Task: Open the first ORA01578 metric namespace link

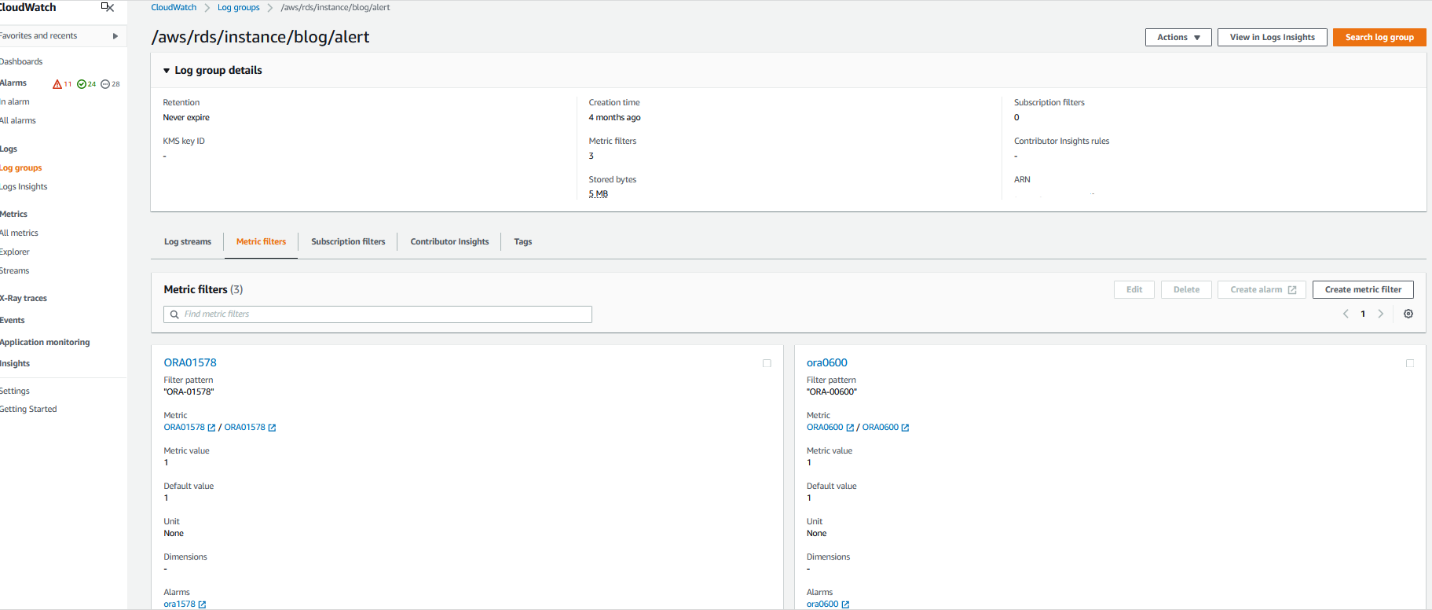Action: [x=189, y=427]
